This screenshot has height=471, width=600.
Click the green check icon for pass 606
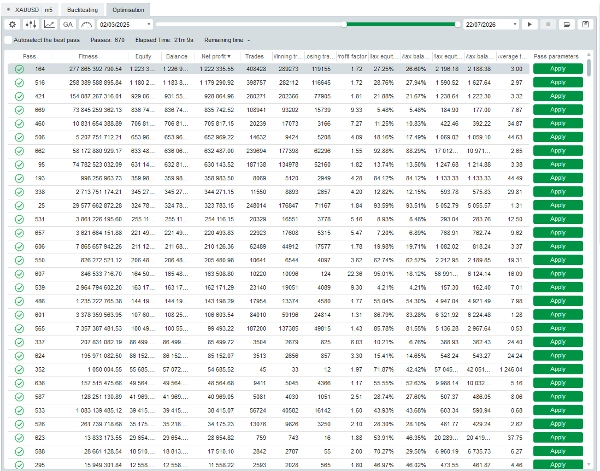click(19, 246)
